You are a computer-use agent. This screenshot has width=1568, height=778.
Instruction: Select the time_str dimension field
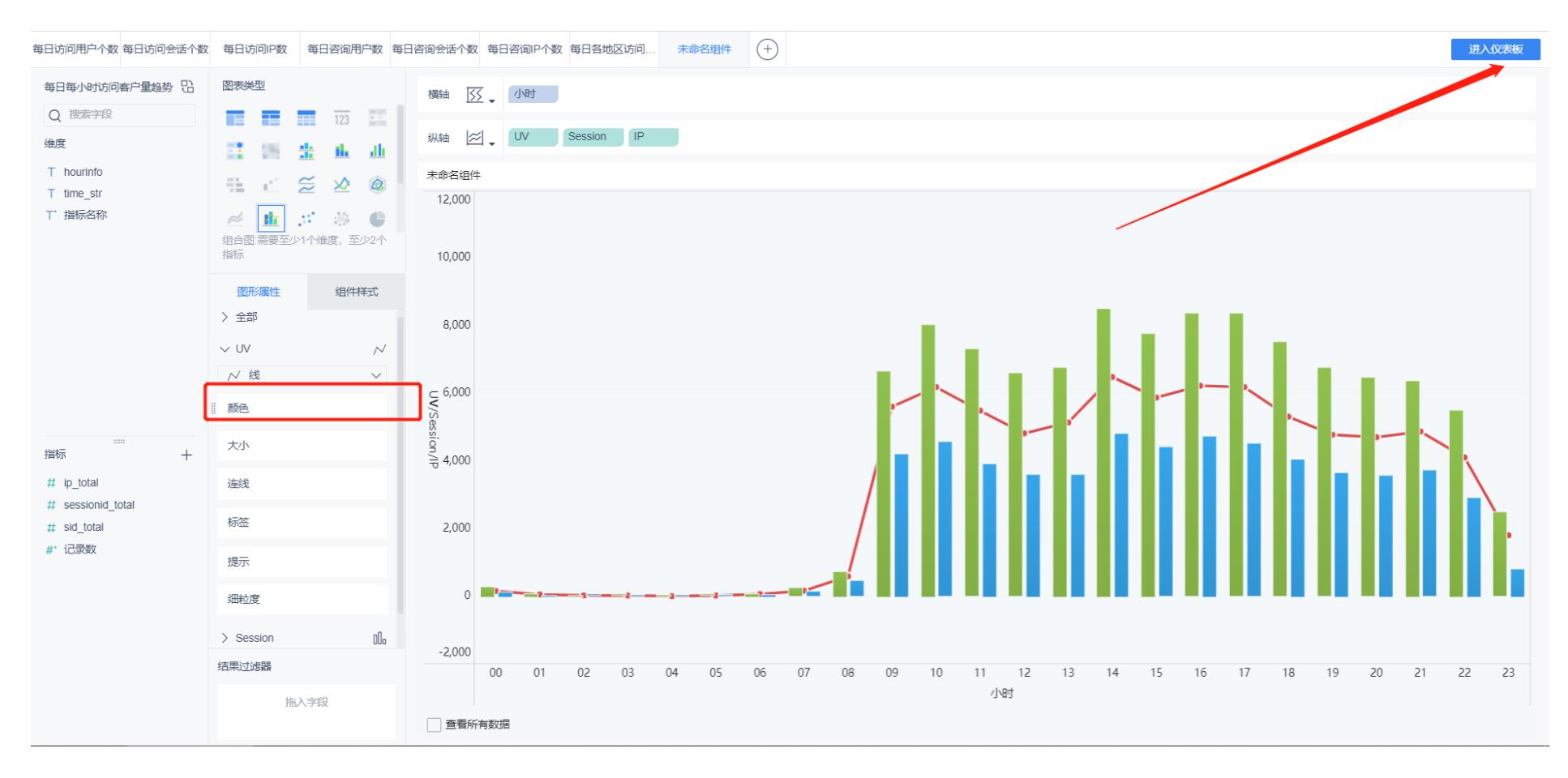83,194
